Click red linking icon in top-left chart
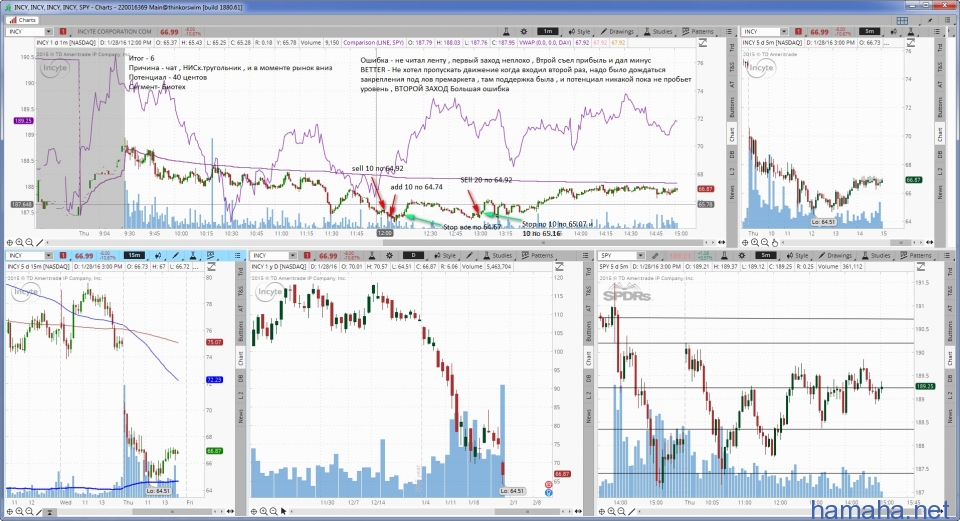 tap(63, 31)
